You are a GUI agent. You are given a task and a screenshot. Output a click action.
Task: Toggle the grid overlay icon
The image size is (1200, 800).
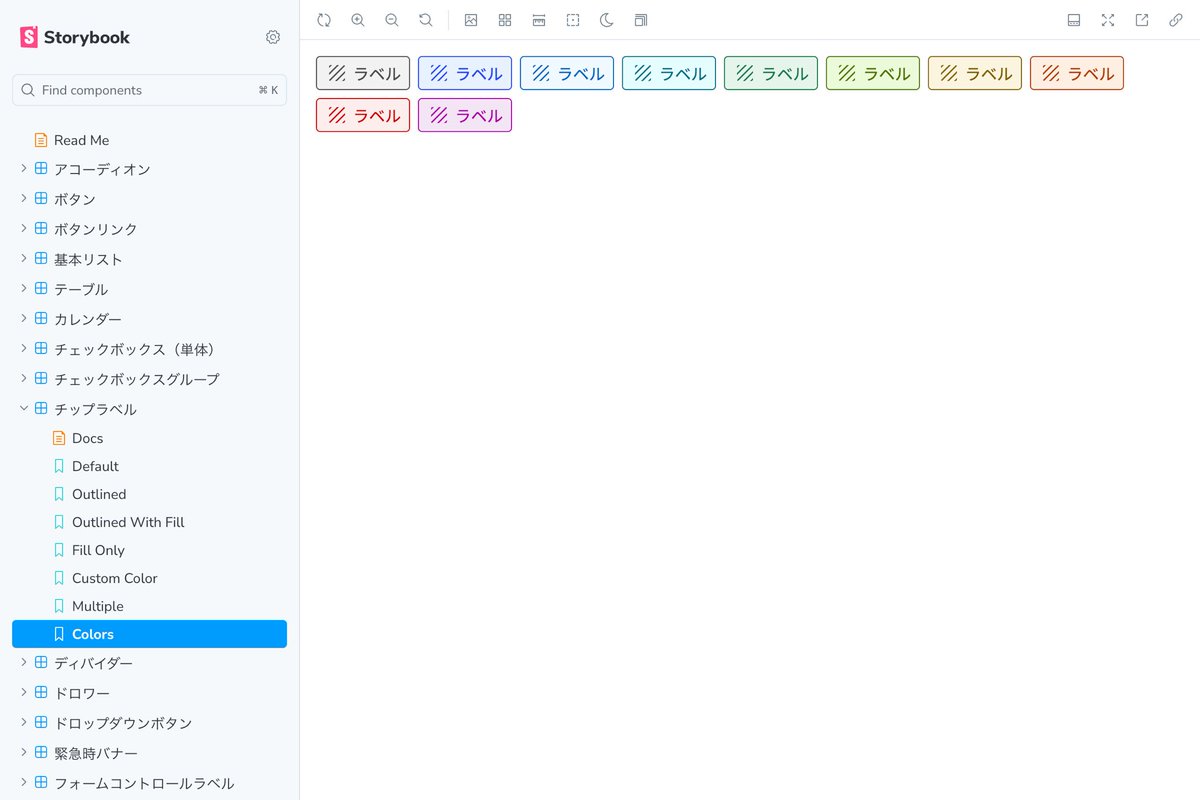tap(505, 20)
